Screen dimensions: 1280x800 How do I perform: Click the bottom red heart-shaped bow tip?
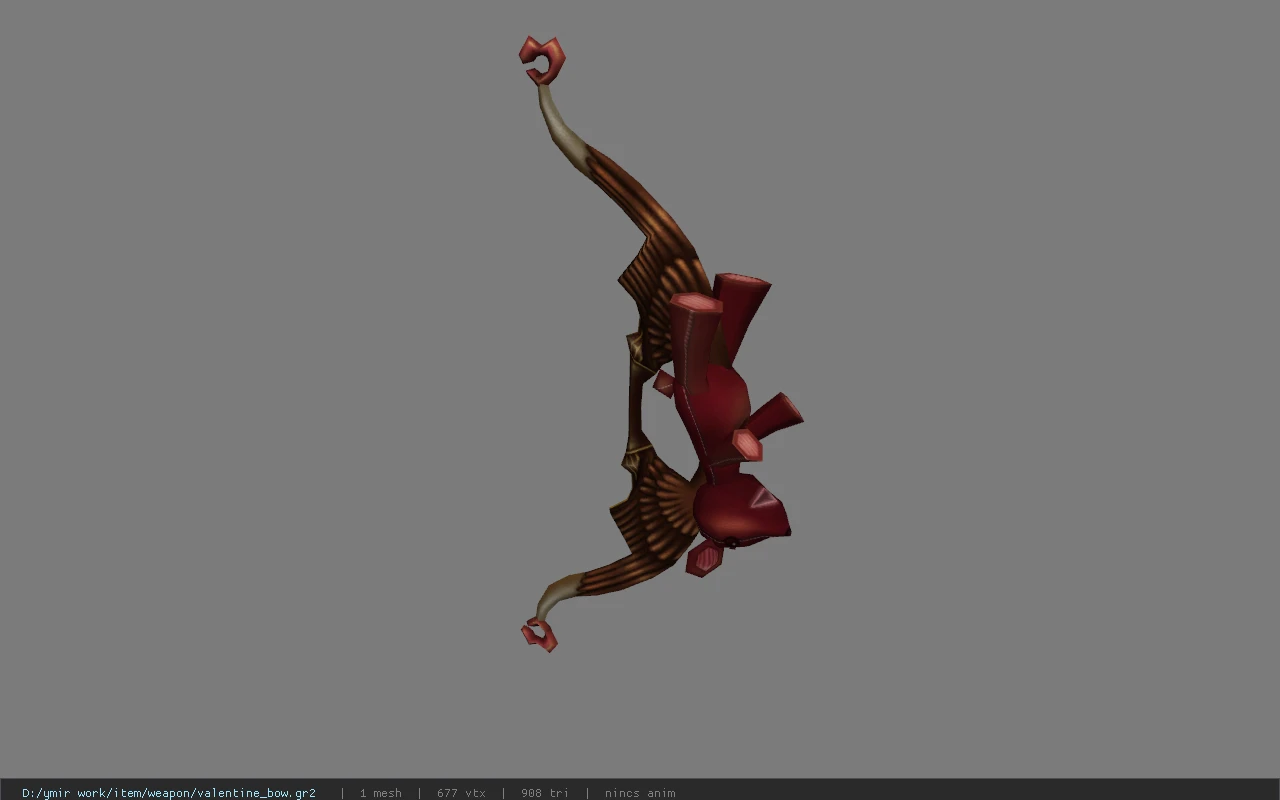pos(540,635)
